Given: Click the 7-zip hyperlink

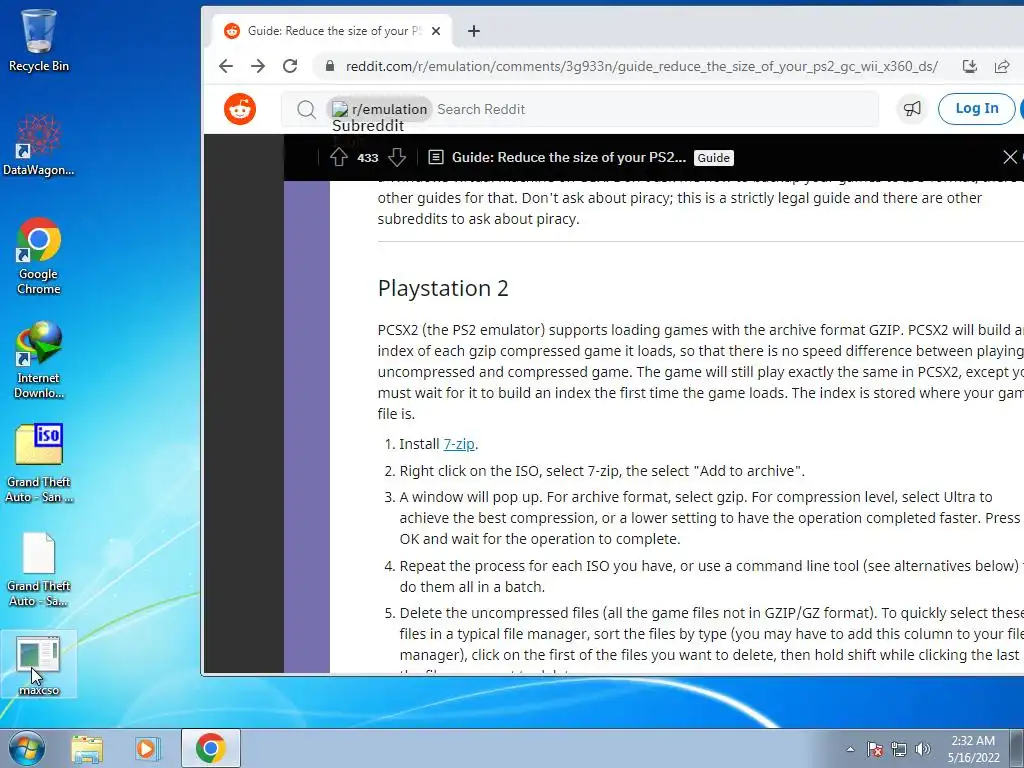Looking at the screenshot, I should 459,444.
